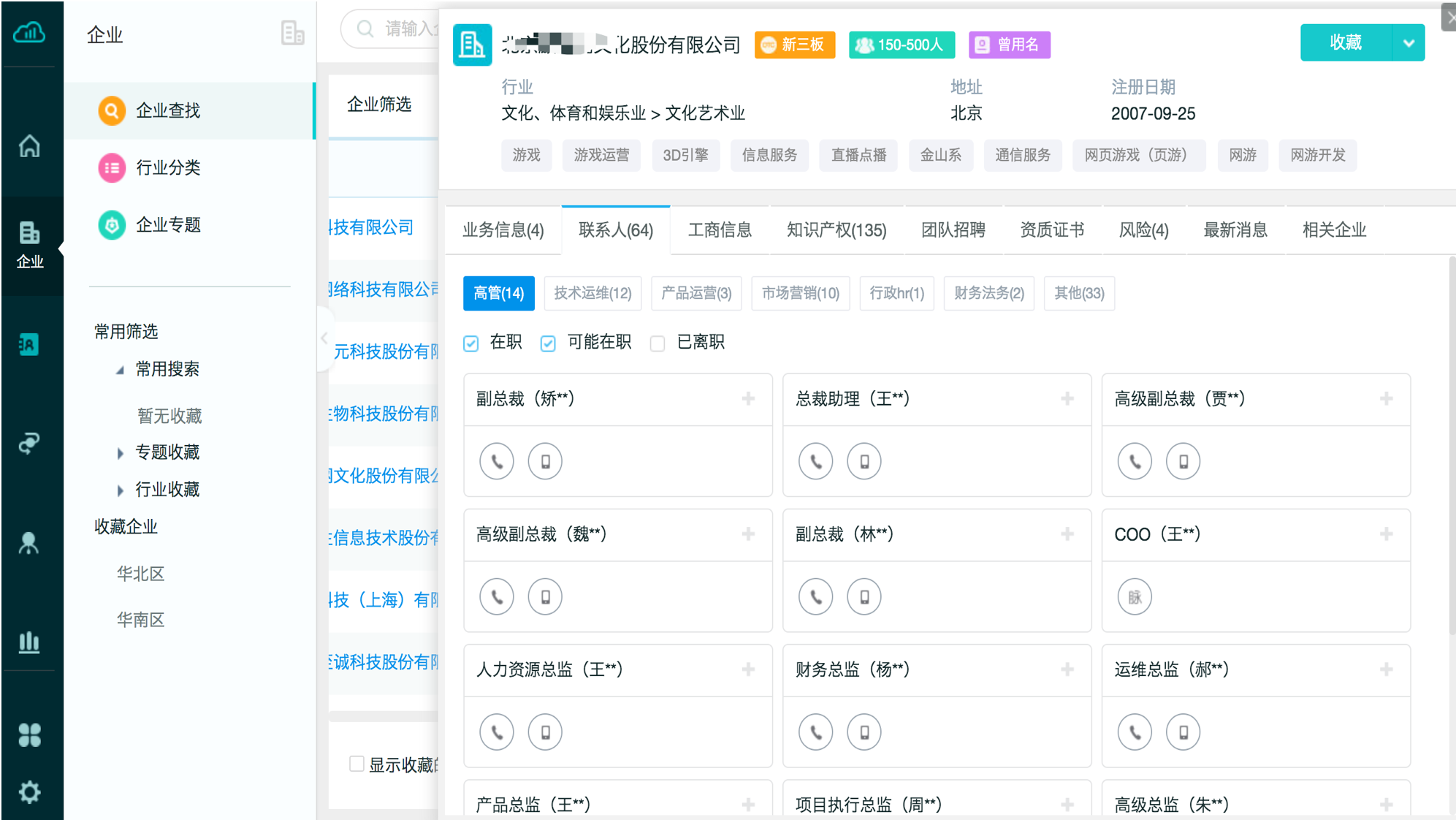Click phone icon for 运维总监（郝**）
This screenshot has width=1456, height=820.
coord(1135,732)
